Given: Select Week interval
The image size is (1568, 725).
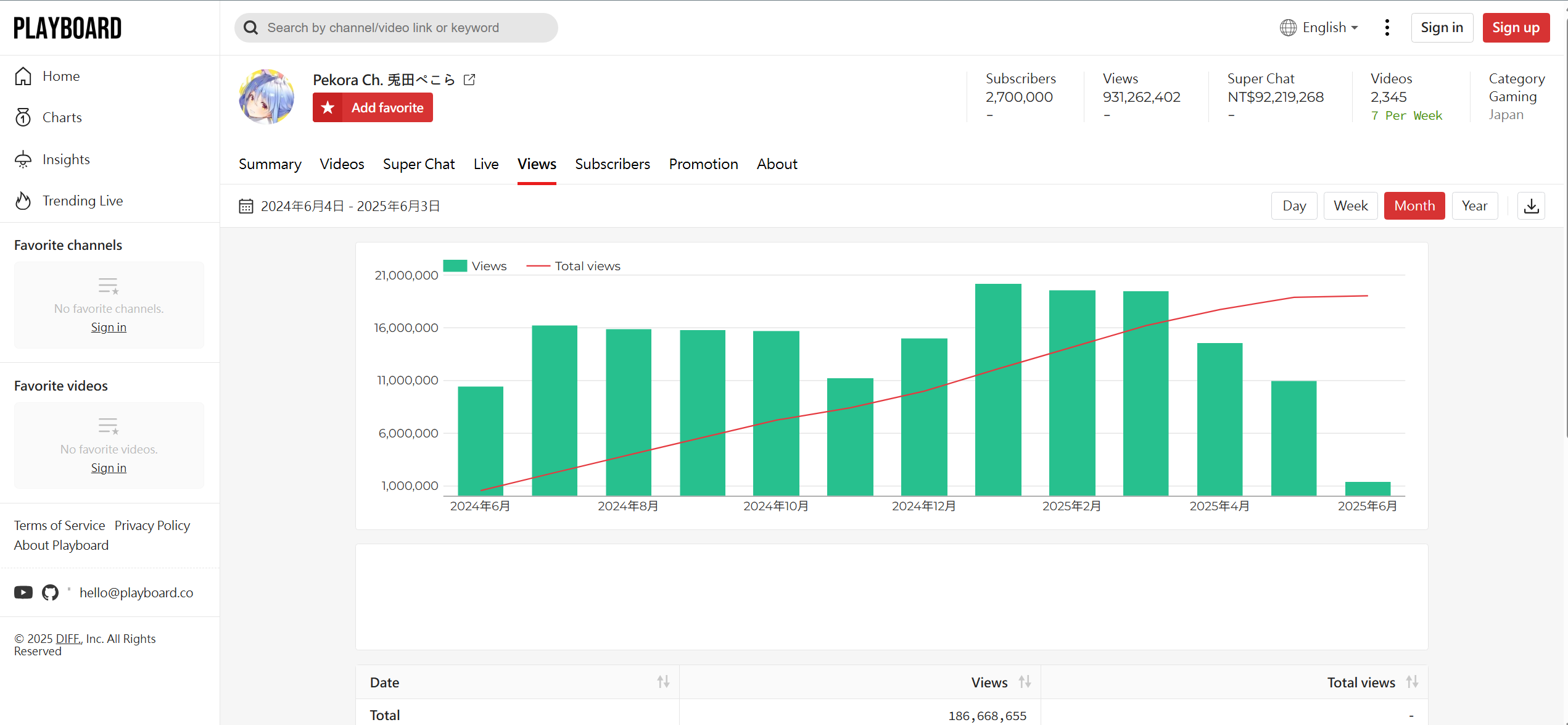Looking at the screenshot, I should [1350, 205].
